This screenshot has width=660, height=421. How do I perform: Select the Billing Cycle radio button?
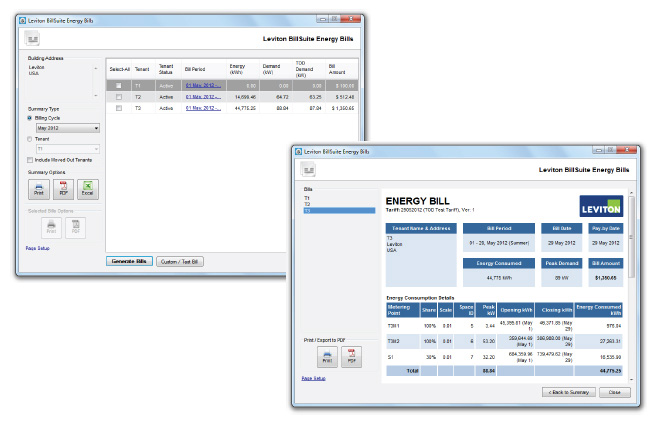click(x=29, y=118)
